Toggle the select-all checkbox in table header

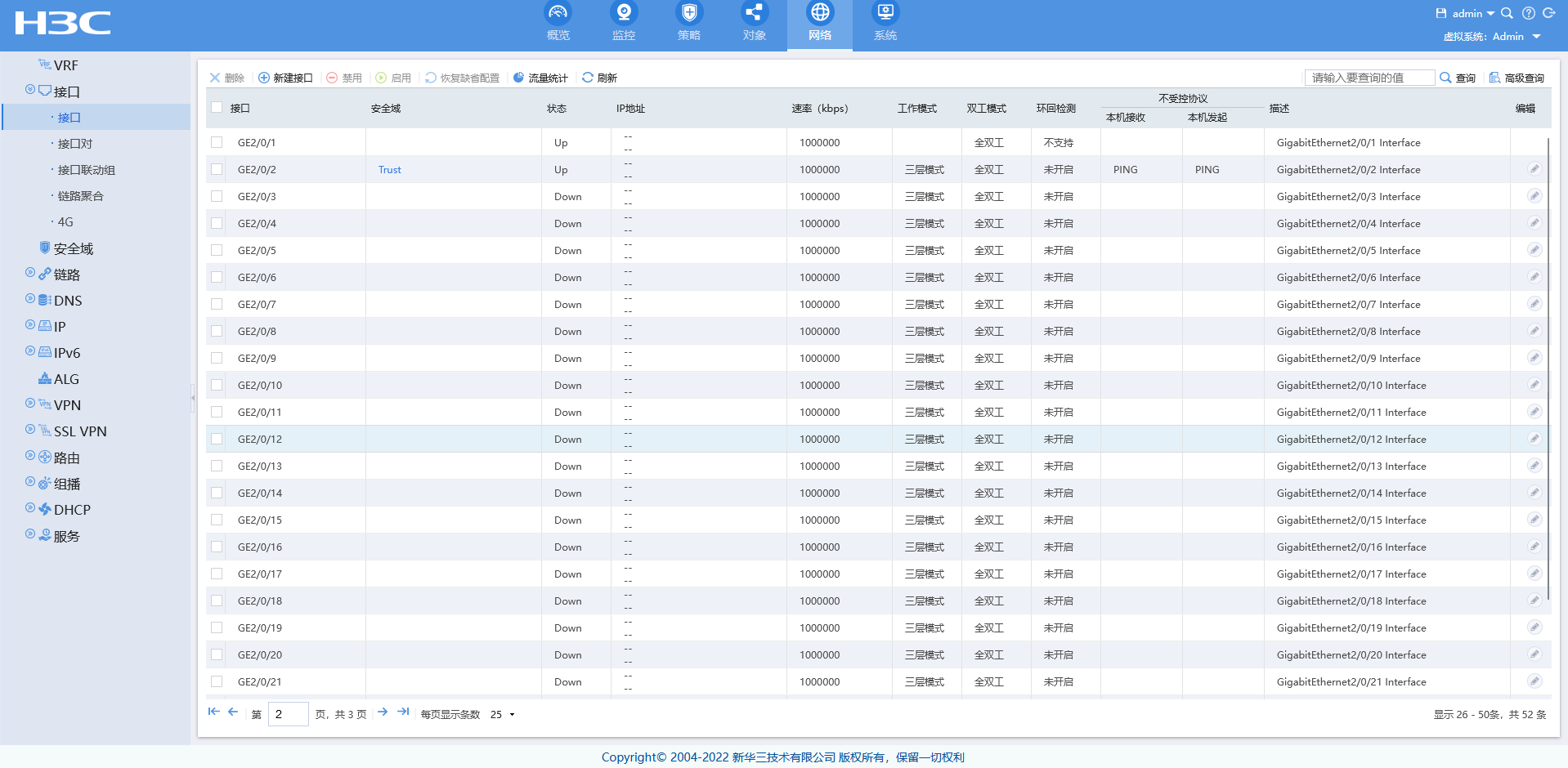pyautogui.click(x=217, y=107)
